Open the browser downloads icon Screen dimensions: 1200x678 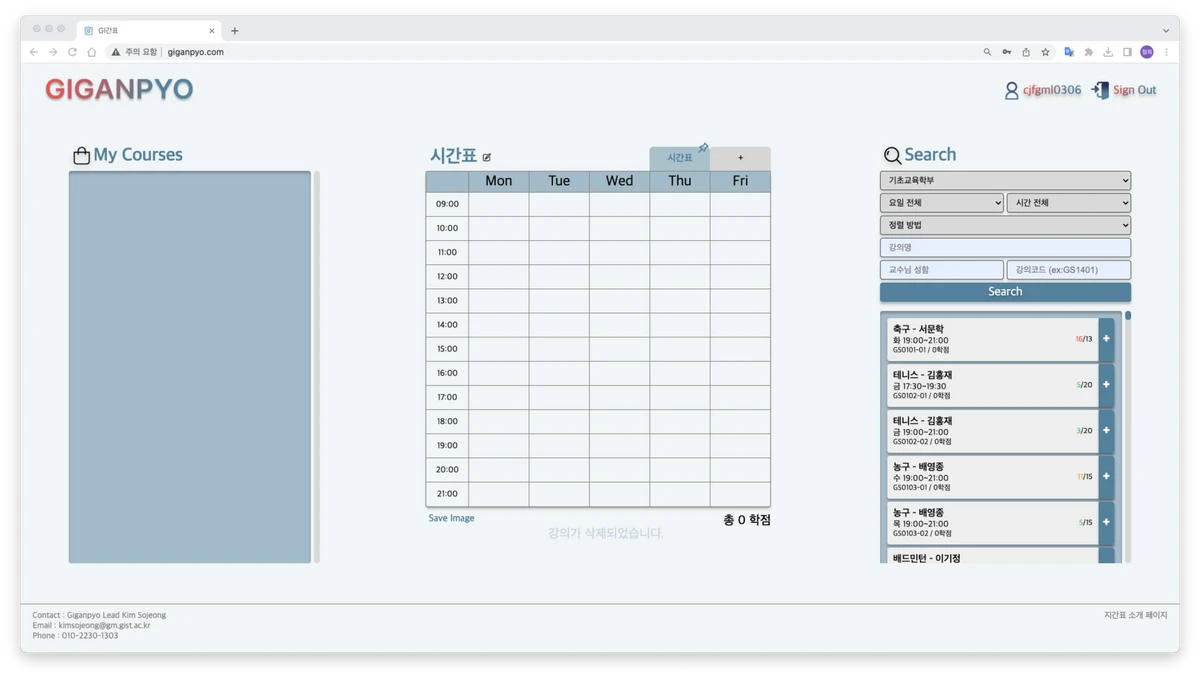point(1108,52)
